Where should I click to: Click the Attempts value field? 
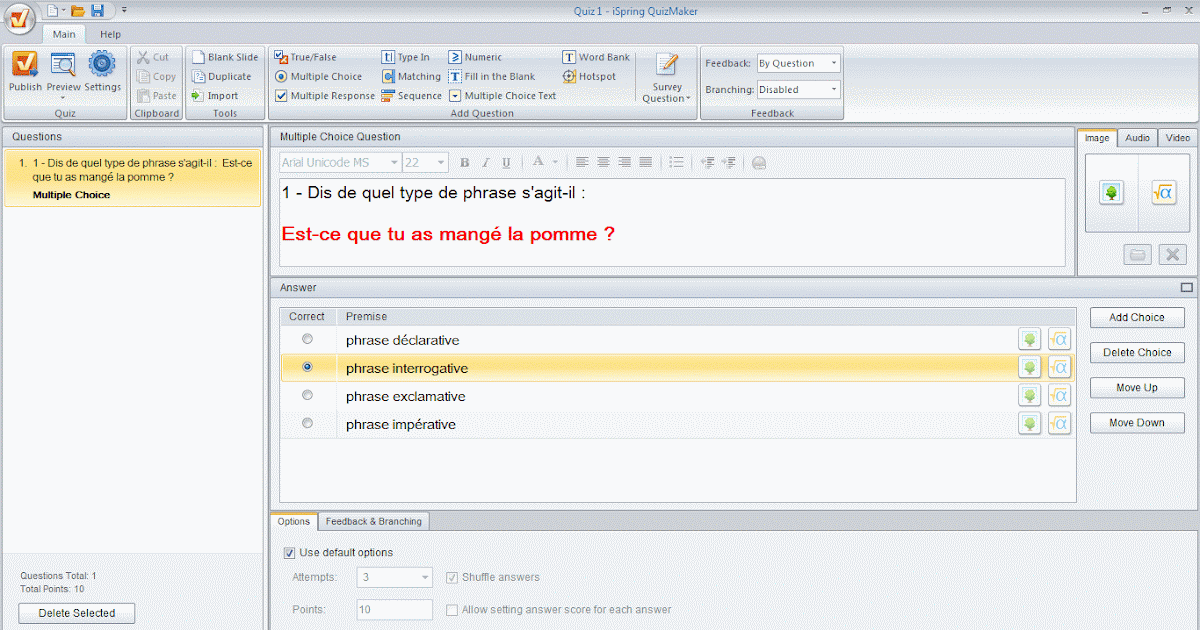(x=394, y=577)
